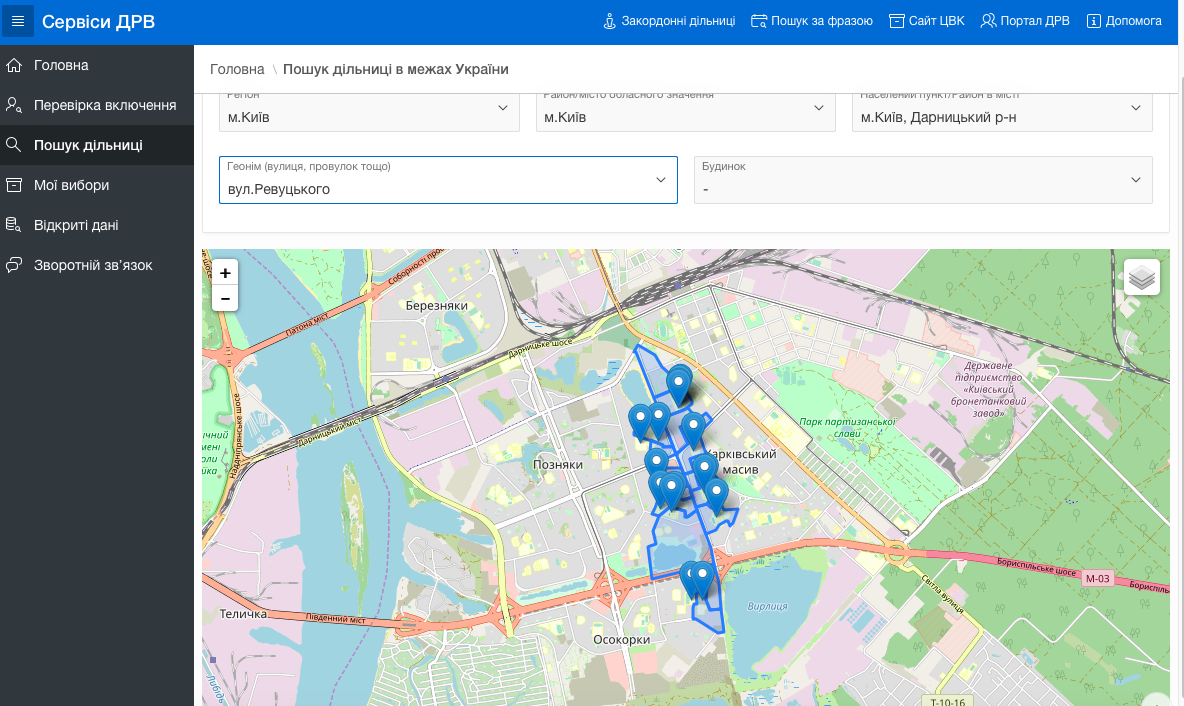
Task: Open Пошук за фразою in top bar
Action: (811, 21)
